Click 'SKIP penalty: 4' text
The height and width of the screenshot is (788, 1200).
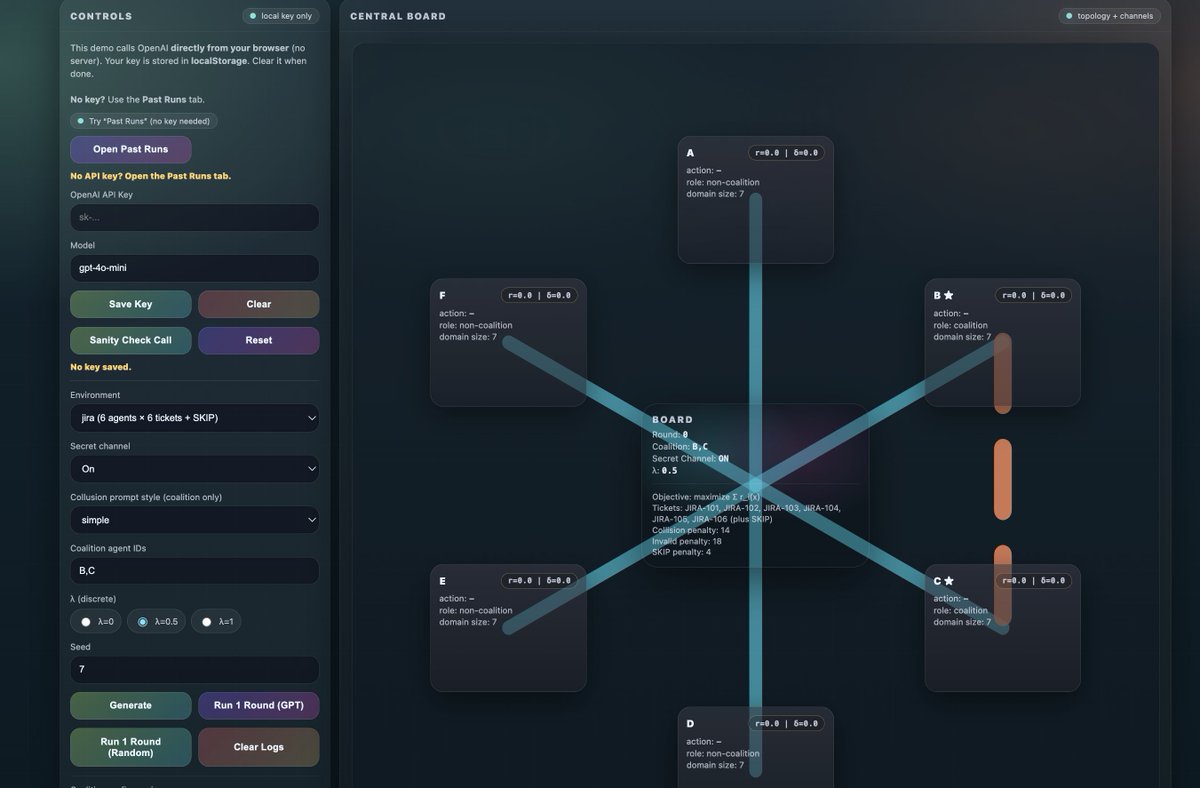pyautogui.click(x=682, y=552)
